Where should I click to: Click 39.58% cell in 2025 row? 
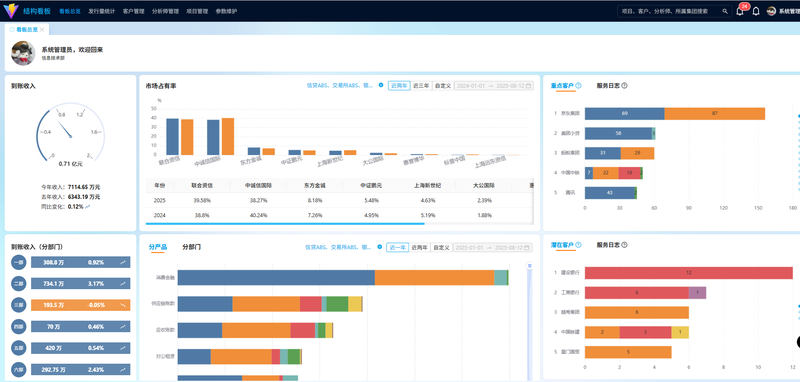click(x=203, y=200)
